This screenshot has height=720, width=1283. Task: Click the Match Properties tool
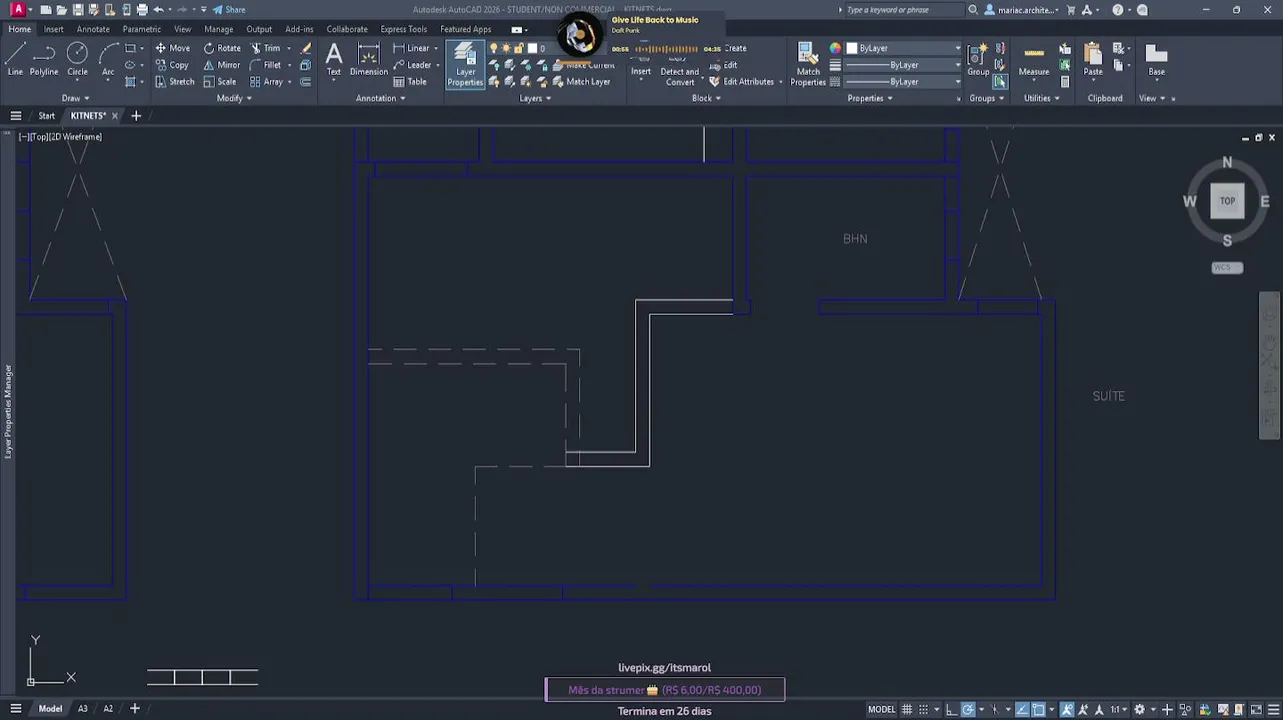[808, 64]
